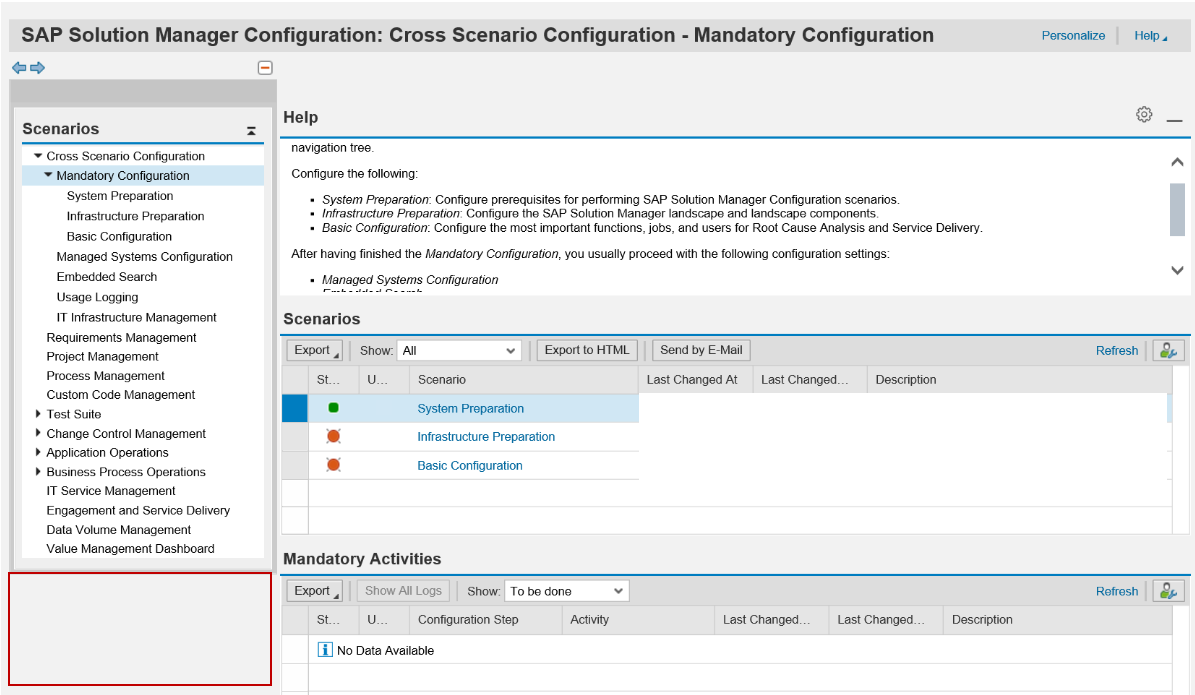The width and height of the screenshot is (1195, 695).
Task: Open Infrastructure Preparation link in Scenarios table
Action: click(486, 437)
